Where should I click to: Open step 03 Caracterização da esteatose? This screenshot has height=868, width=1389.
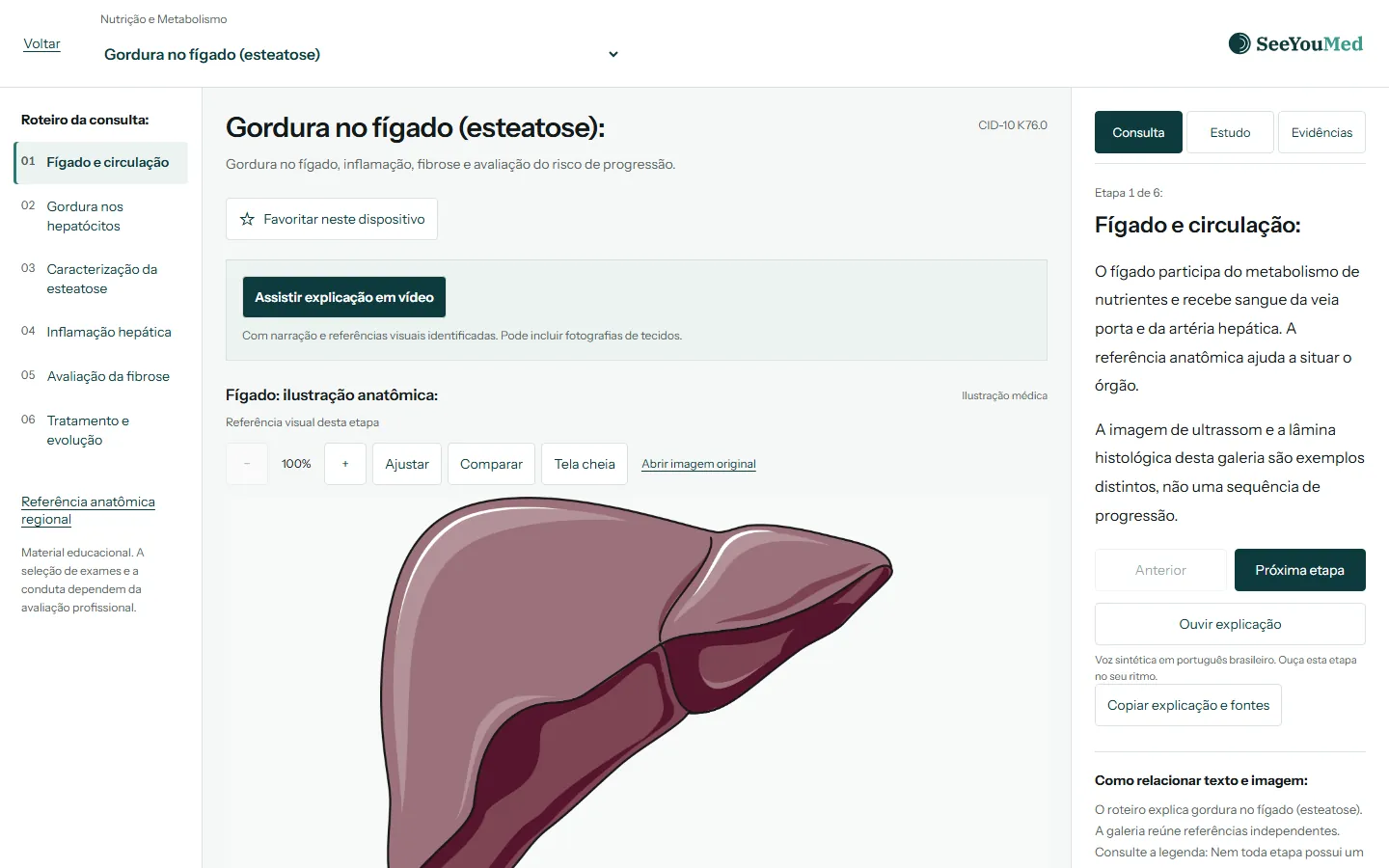(101, 279)
